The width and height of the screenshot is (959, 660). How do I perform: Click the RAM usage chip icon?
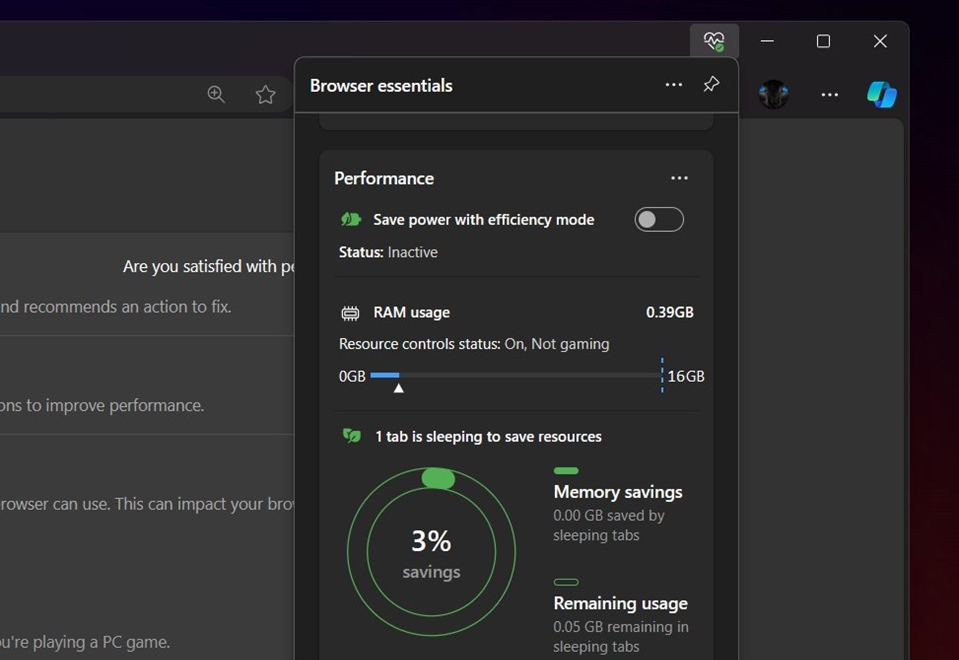pos(350,313)
